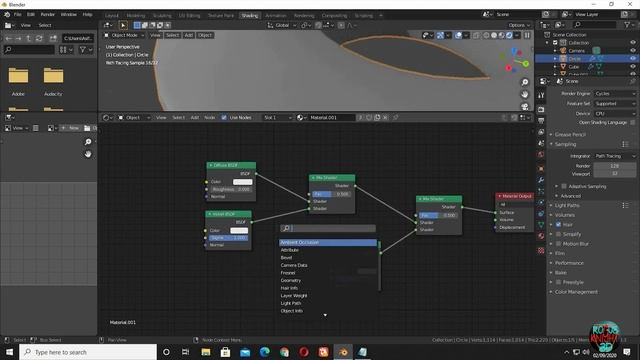Enable the Motion Blur checkbox
640x360 pixels.
click(x=558, y=244)
